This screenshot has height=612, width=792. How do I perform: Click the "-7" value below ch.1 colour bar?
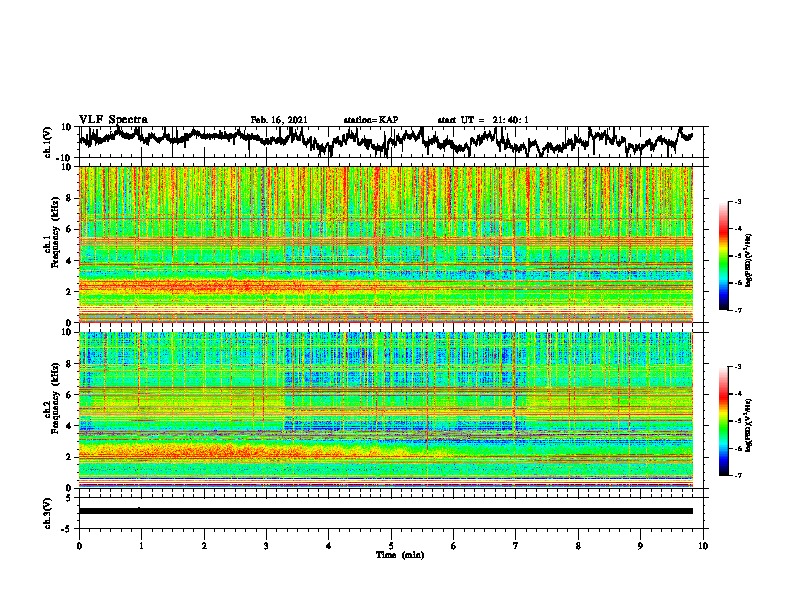(737, 310)
